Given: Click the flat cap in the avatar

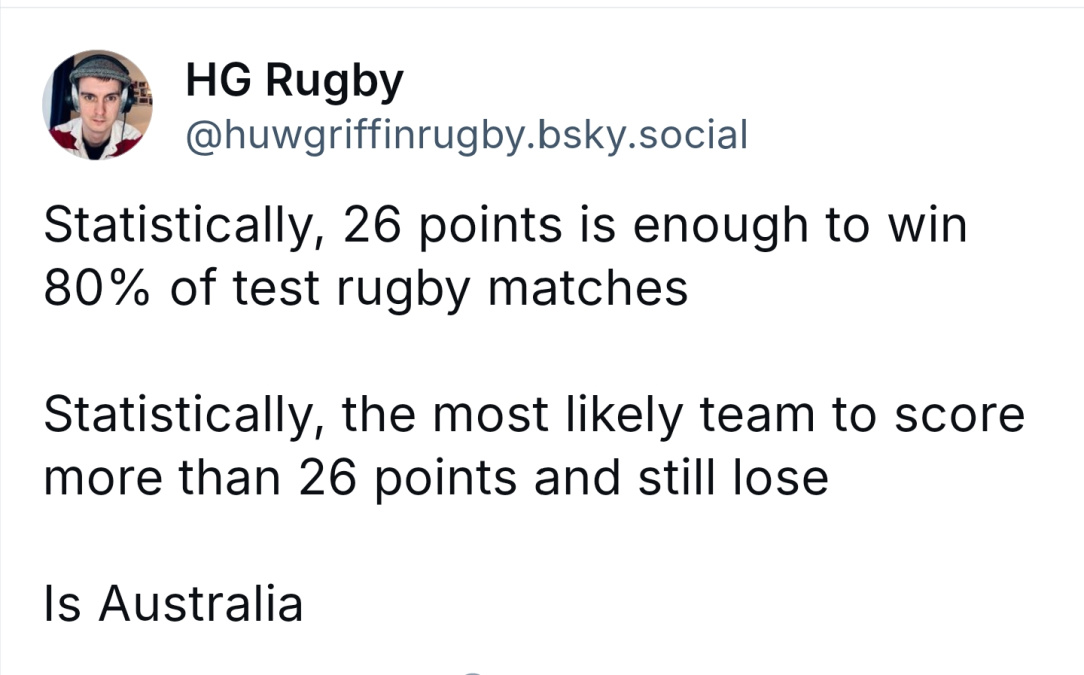Looking at the screenshot, I should (x=100, y=68).
